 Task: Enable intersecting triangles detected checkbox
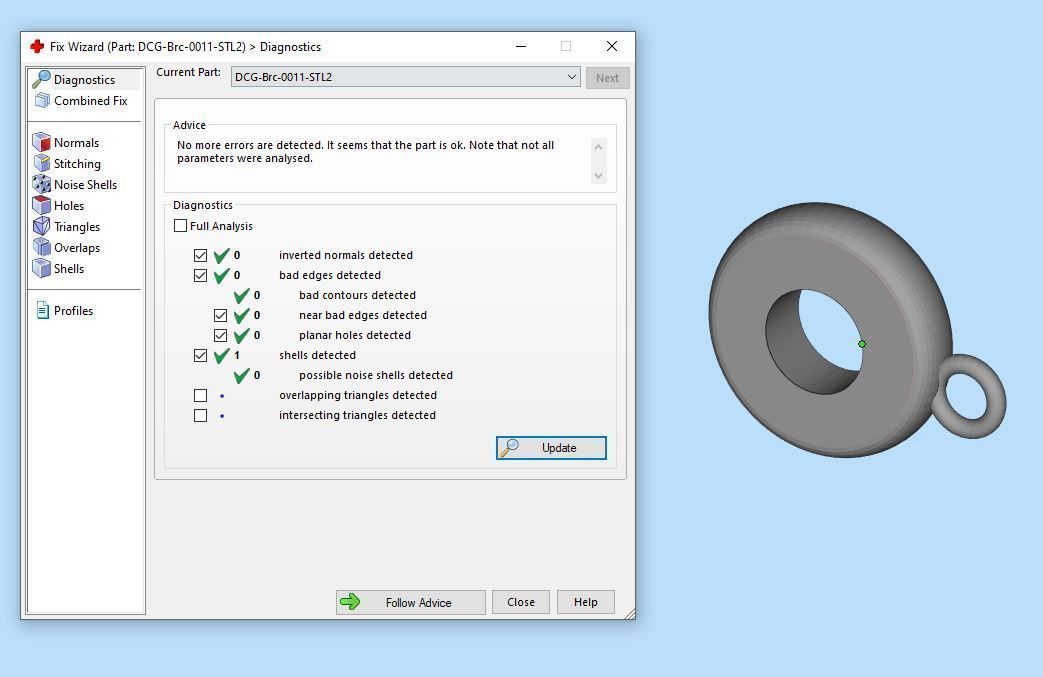pos(200,415)
